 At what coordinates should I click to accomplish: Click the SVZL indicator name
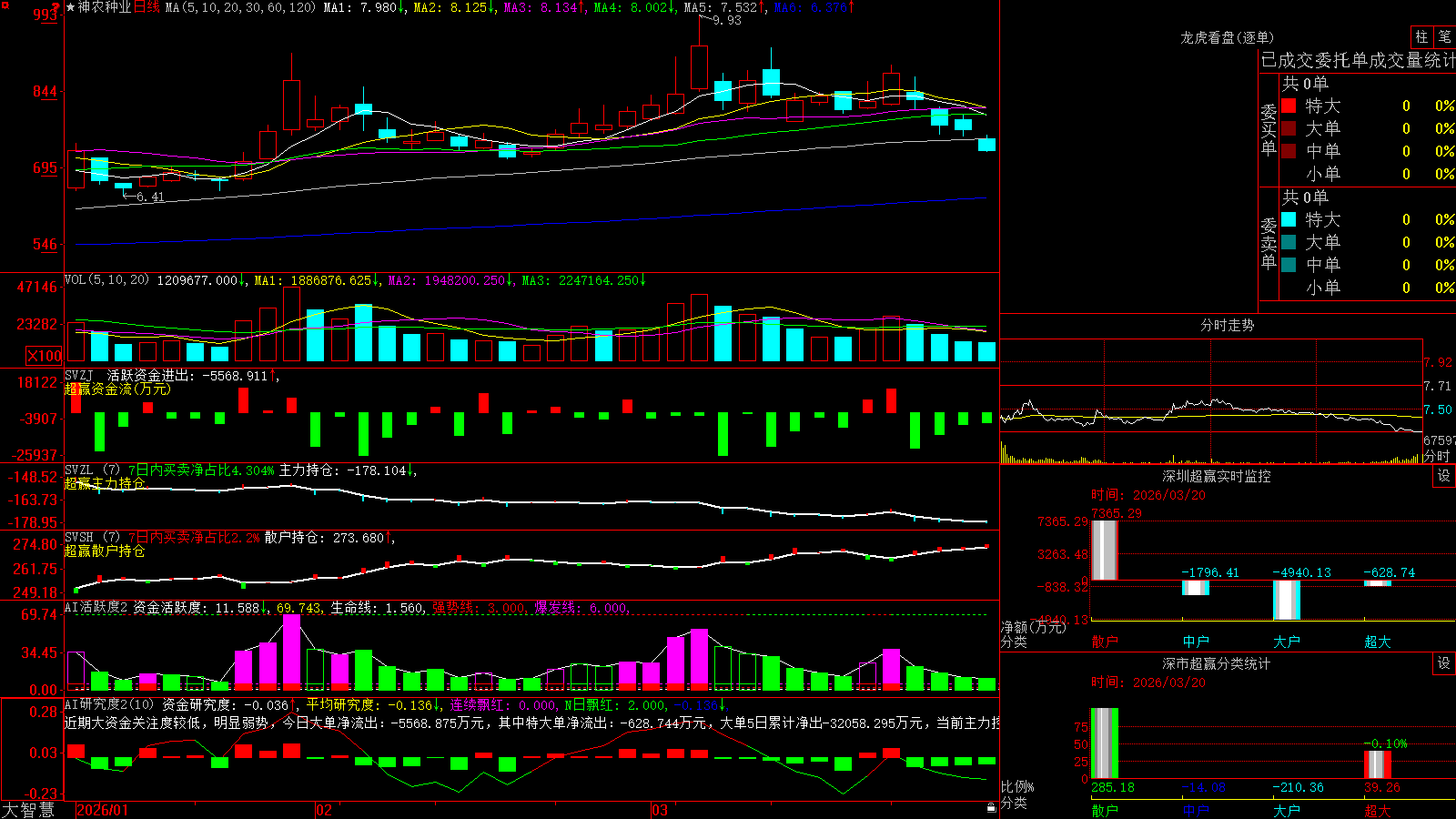[79, 470]
